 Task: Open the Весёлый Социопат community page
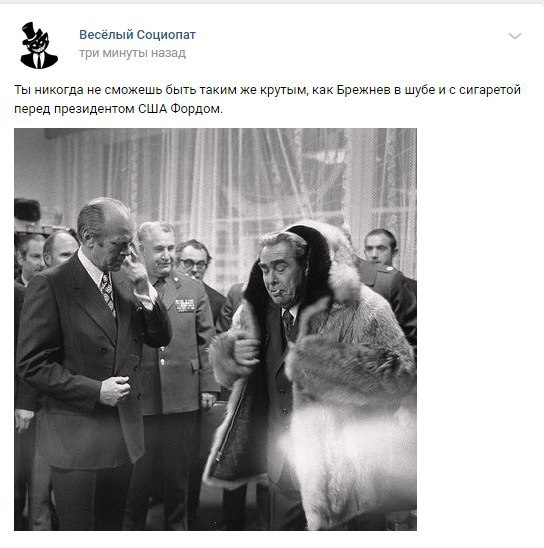137,35
